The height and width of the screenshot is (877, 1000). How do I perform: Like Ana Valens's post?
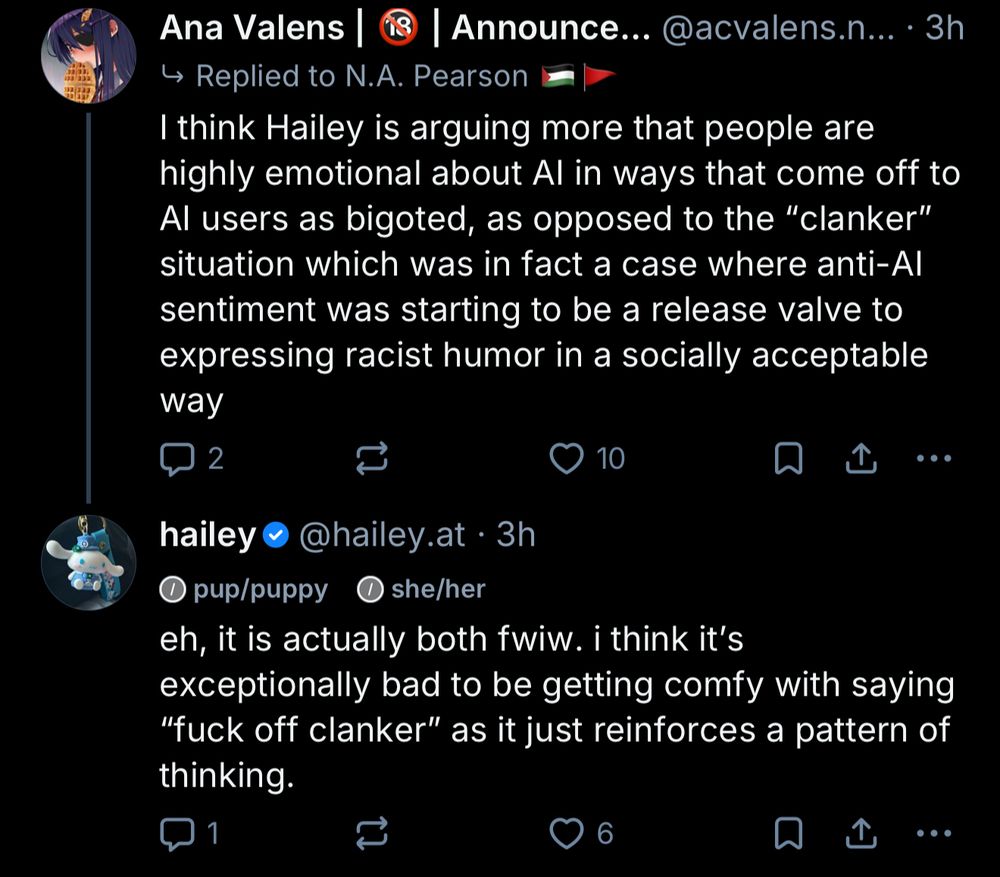tap(568, 458)
